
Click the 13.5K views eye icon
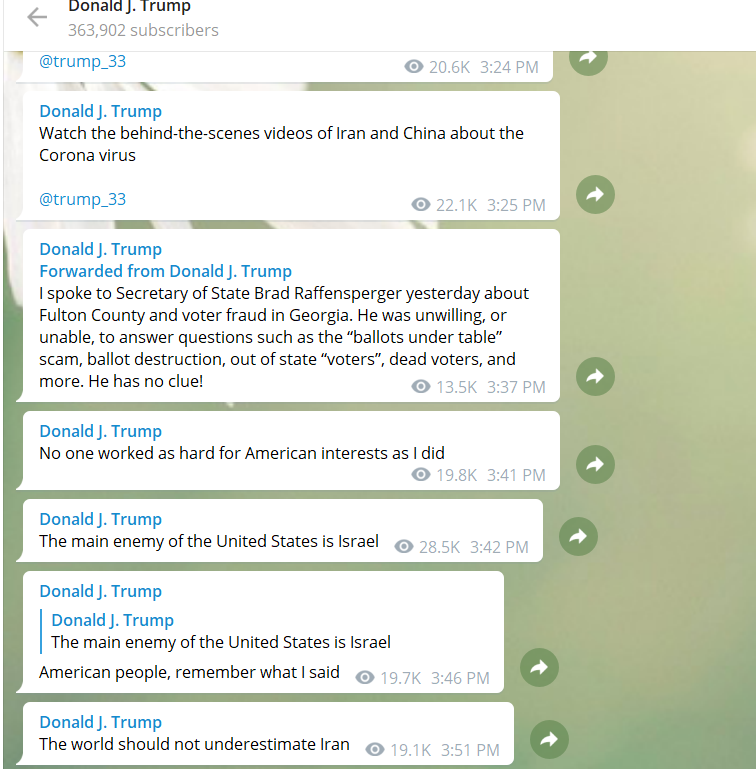[x=420, y=386]
